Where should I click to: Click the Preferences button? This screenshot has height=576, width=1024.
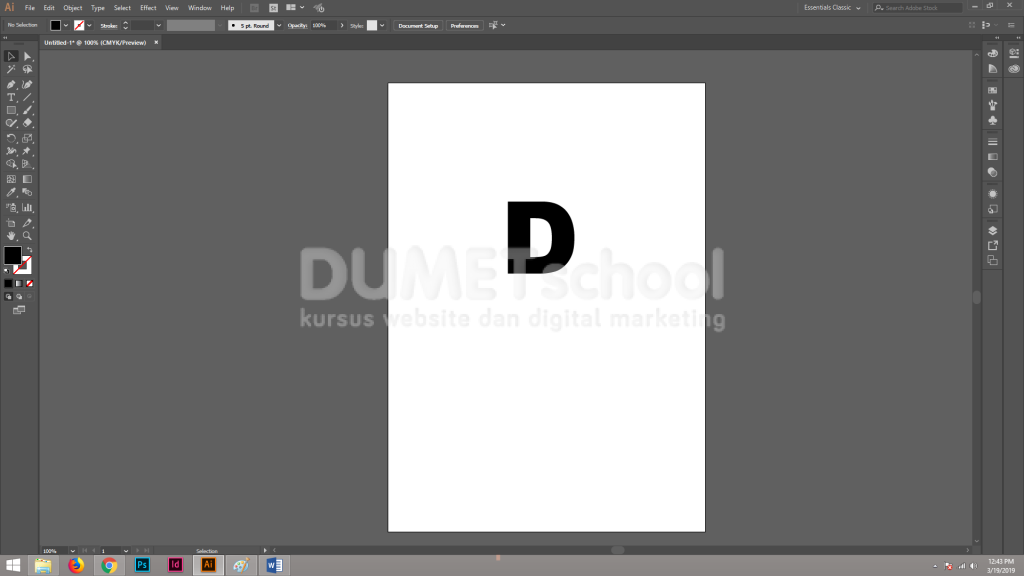tap(464, 25)
